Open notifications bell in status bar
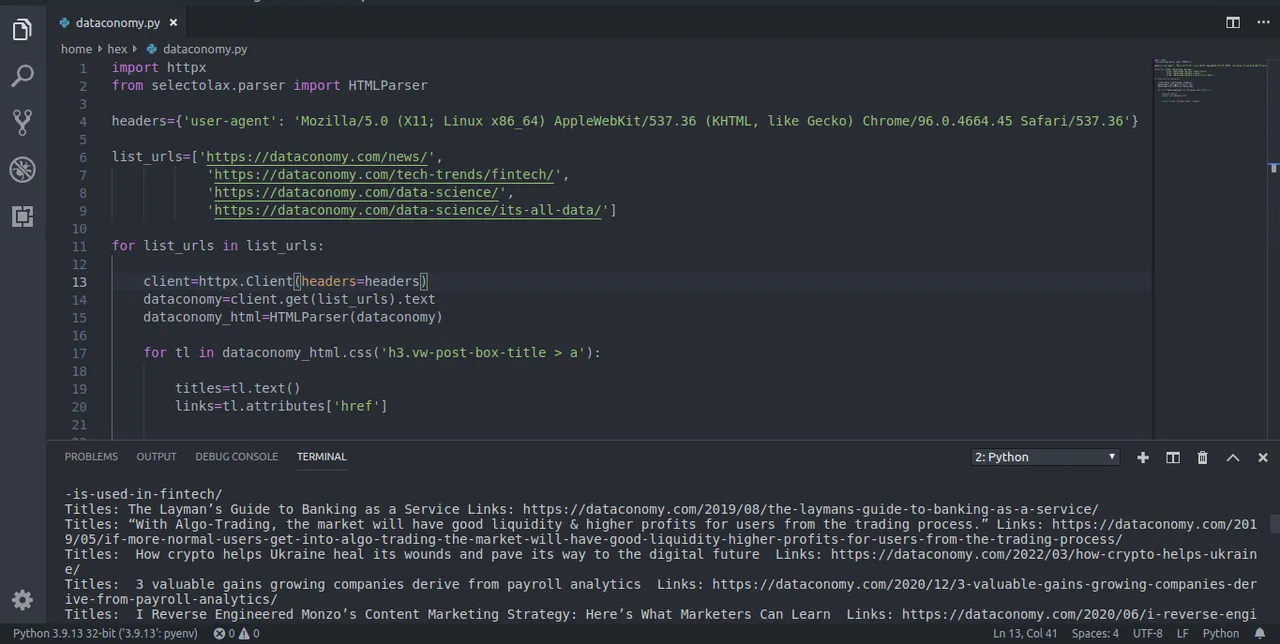Viewport: 1280px width, 644px height. tap(1260, 633)
